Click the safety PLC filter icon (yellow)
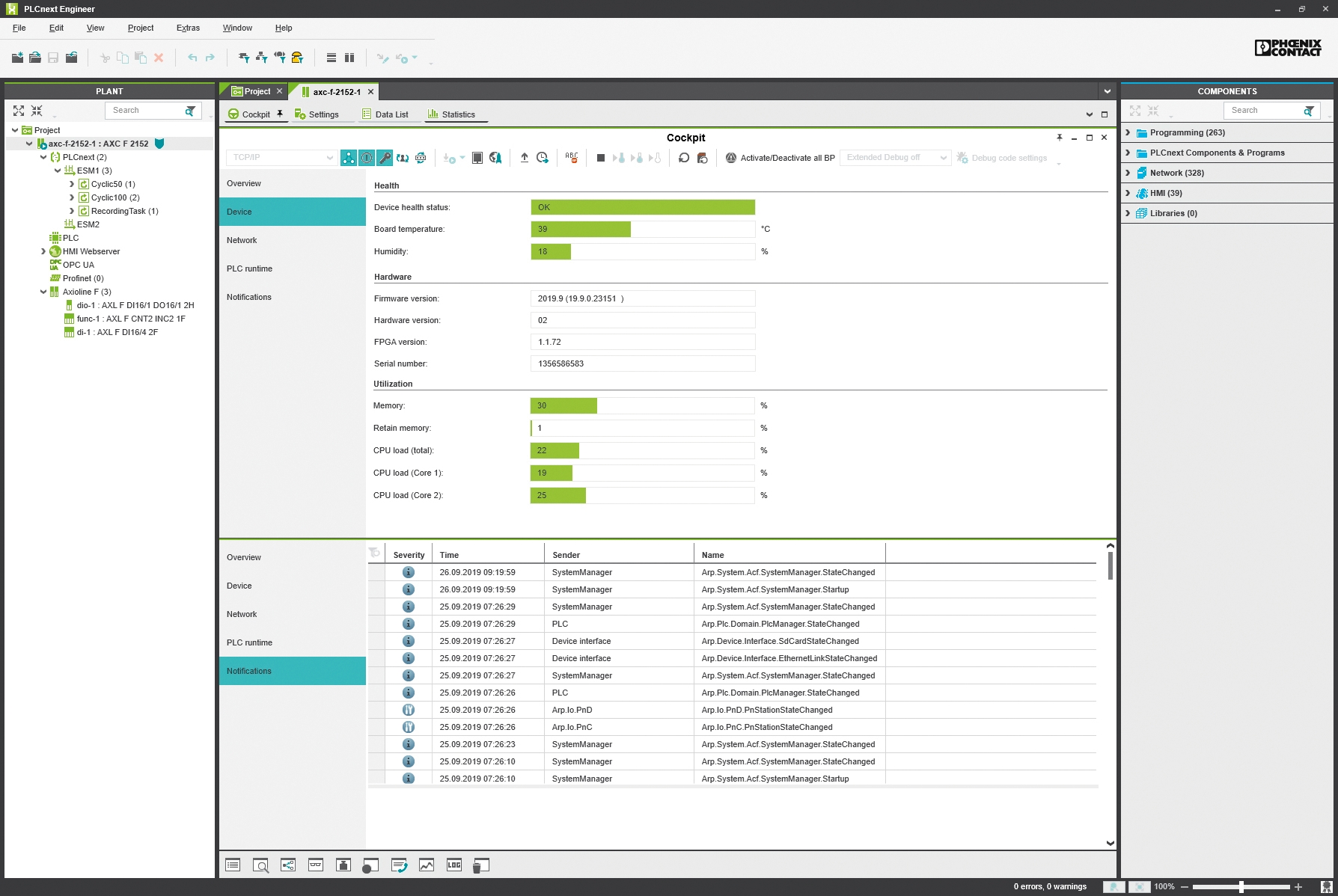 pyautogui.click(x=297, y=58)
